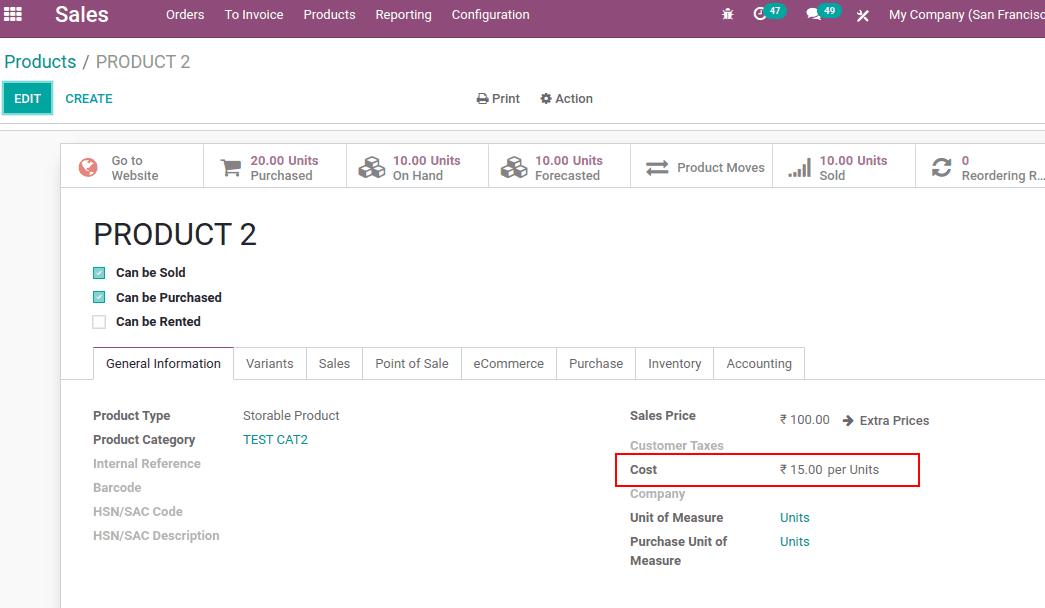Open the Reporting menu

(403, 15)
